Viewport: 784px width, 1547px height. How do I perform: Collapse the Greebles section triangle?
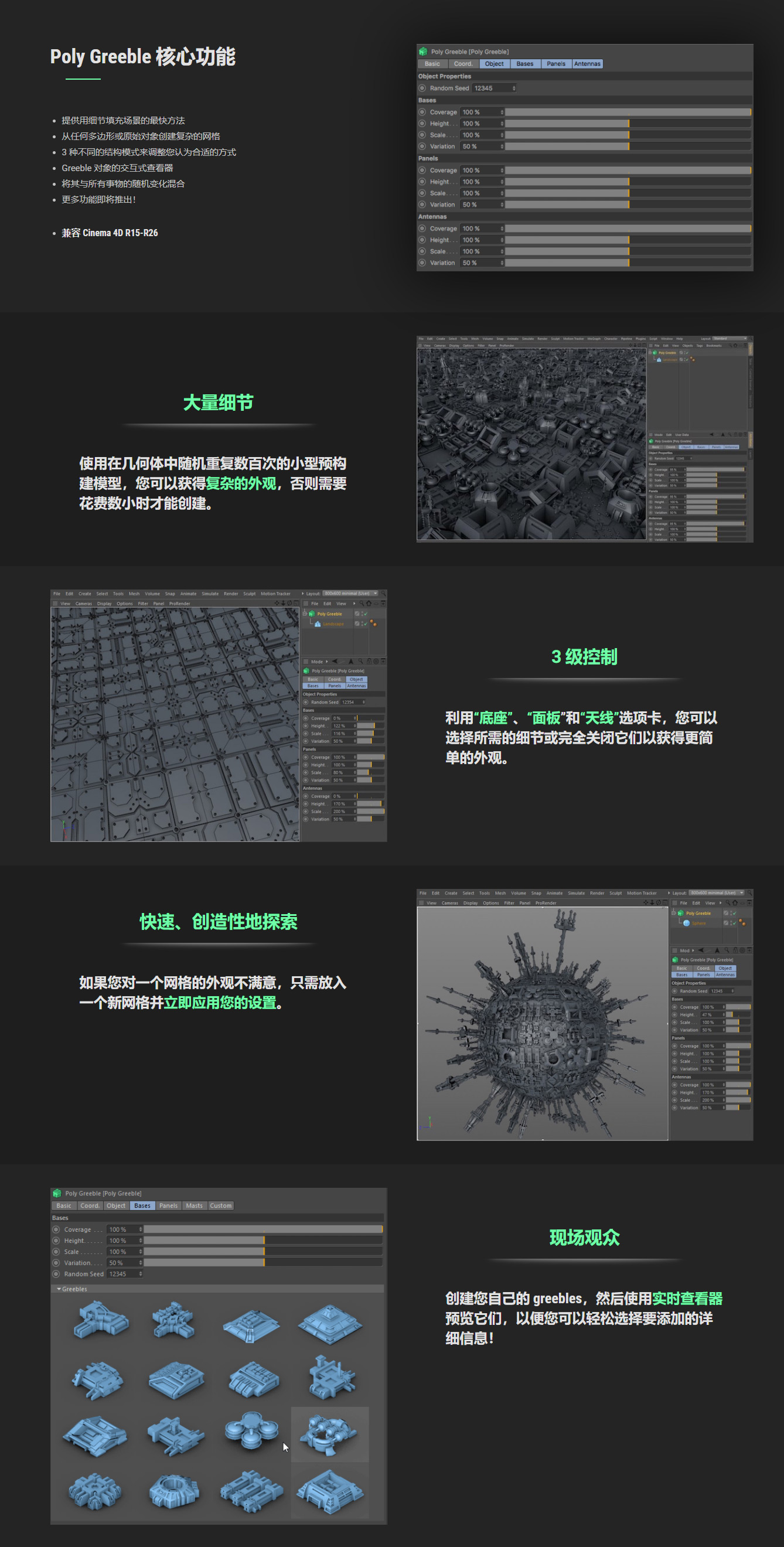59,1289
